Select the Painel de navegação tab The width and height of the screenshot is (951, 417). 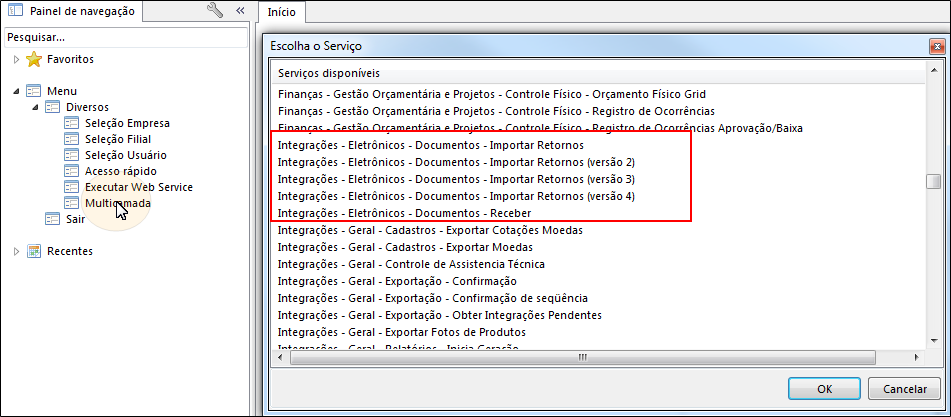[72, 11]
